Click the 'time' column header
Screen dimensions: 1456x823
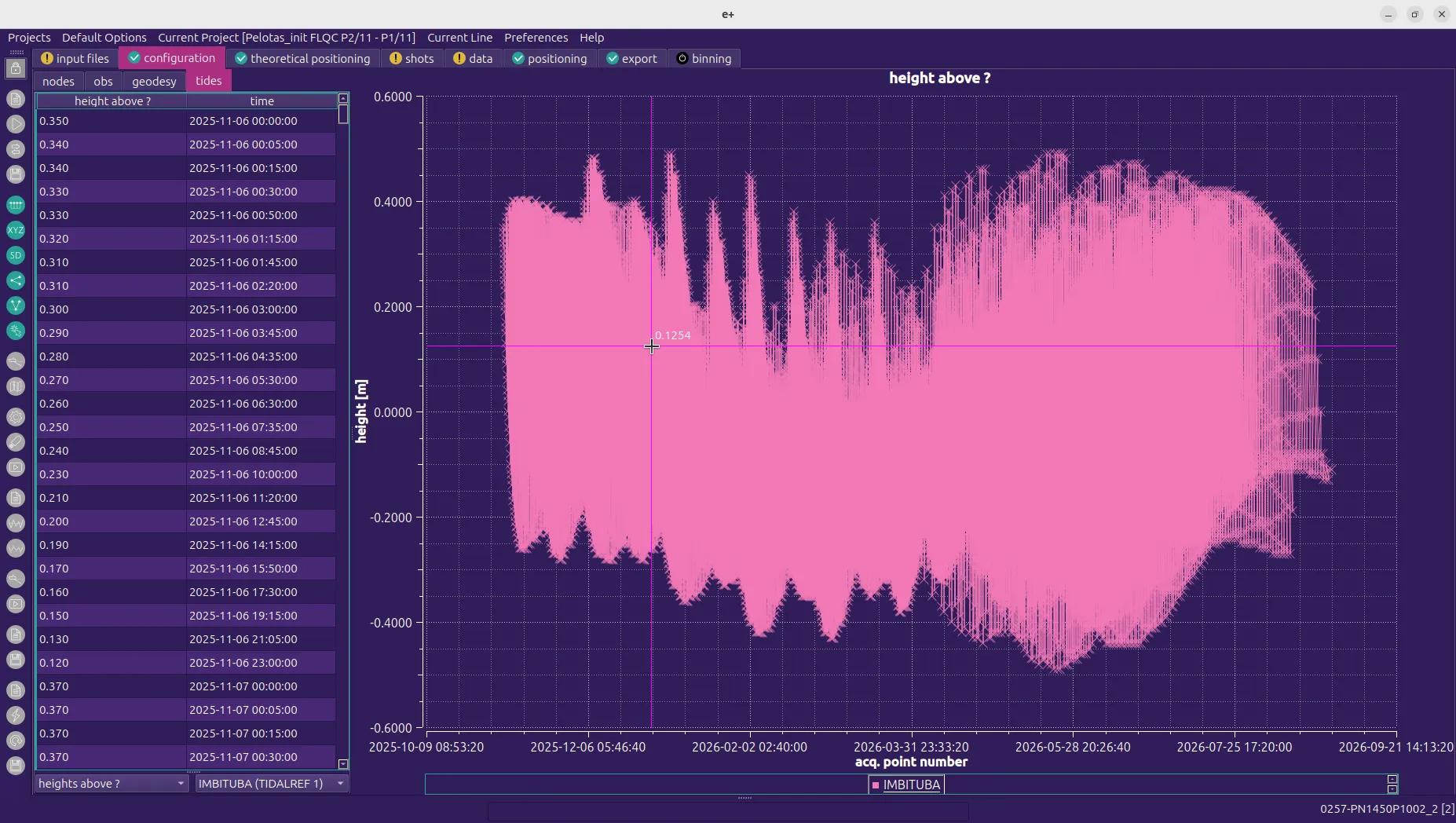pos(262,101)
